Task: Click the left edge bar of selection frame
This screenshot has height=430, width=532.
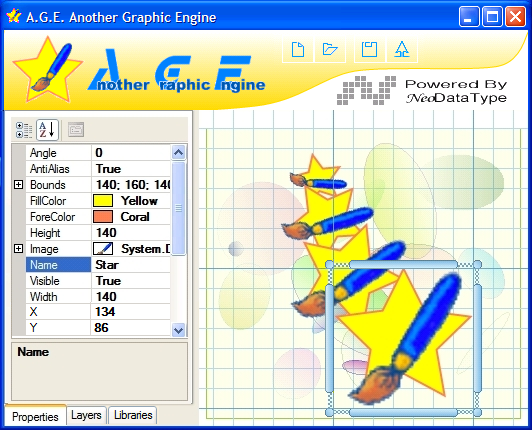Action: tap(329, 338)
